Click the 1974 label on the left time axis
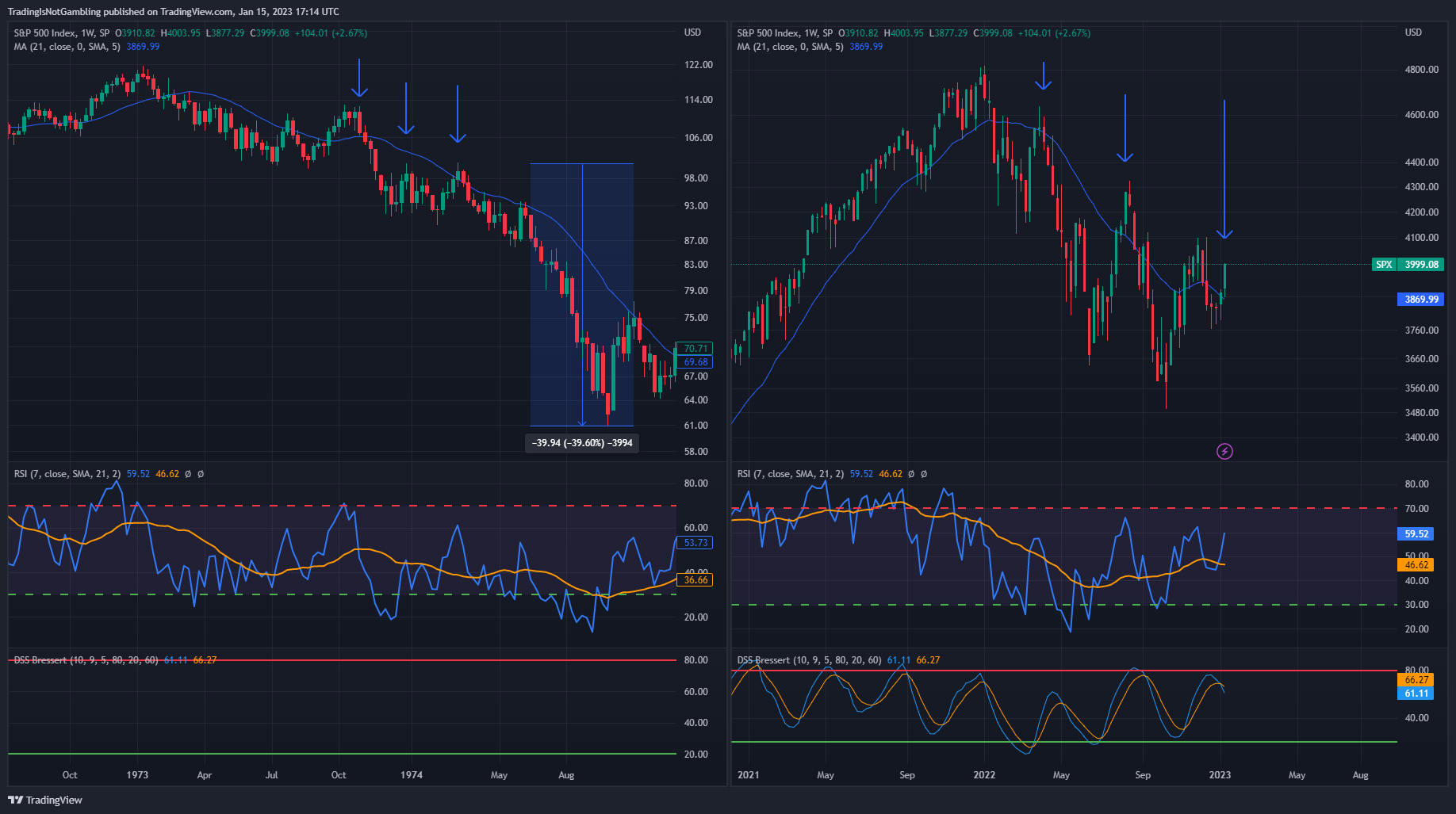The height and width of the screenshot is (814, 1456). [412, 775]
